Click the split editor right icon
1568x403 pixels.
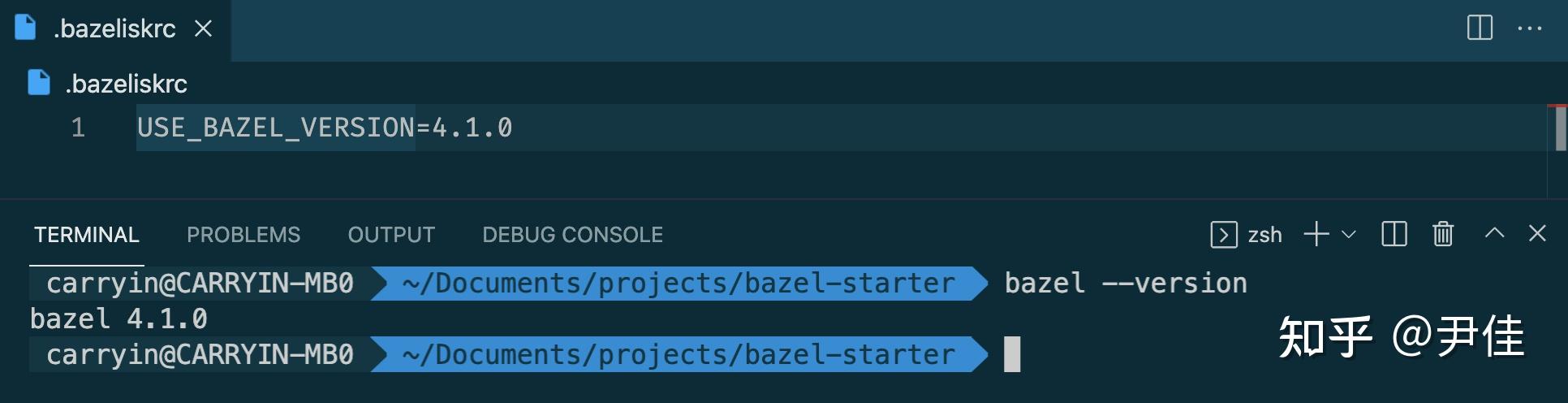point(1480,28)
